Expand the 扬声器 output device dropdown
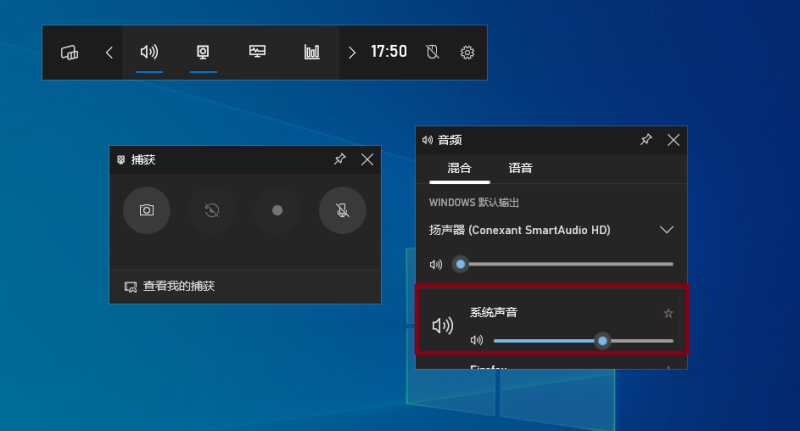The image size is (800, 431). [666, 230]
